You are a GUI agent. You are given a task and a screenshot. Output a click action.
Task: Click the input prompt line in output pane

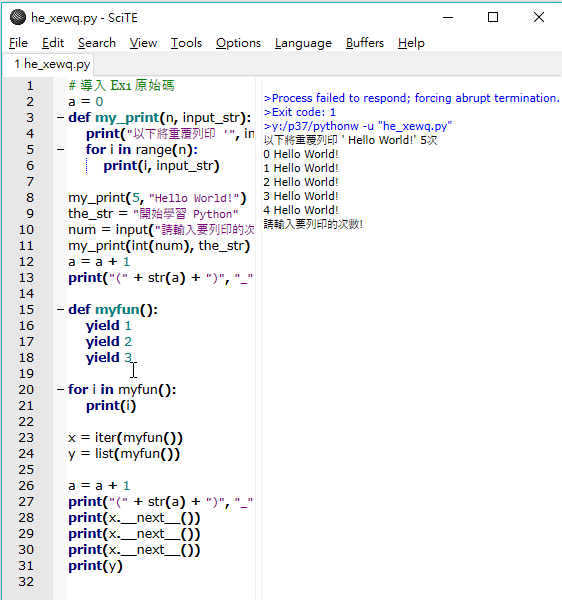(x=313, y=224)
